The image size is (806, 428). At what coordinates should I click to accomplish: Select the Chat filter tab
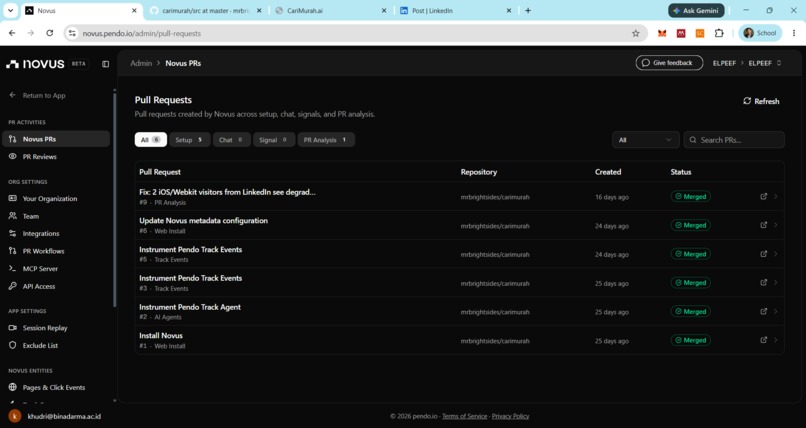pos(232,140)
